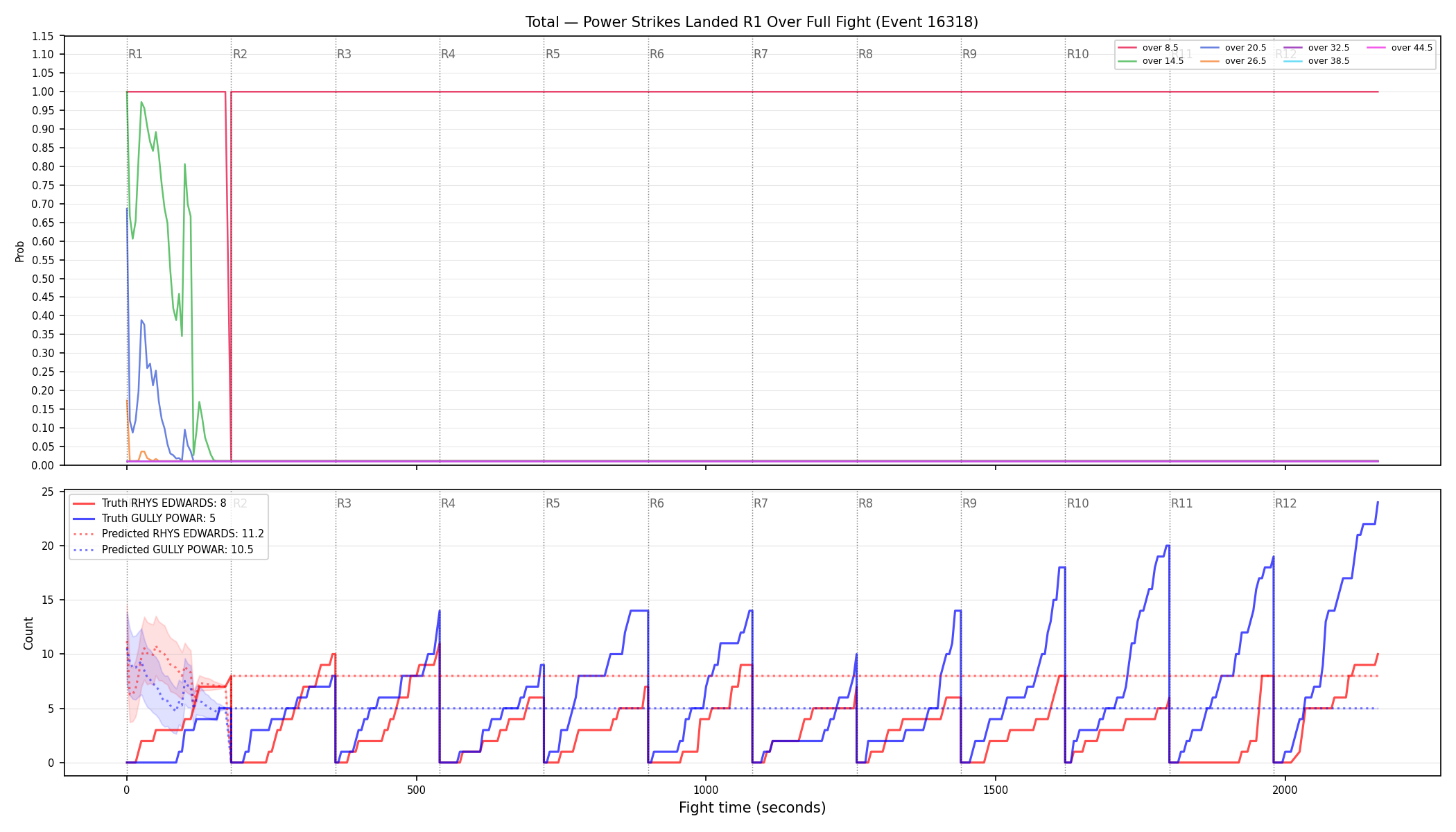Click the 500 tick on the fight time axis
This screenshot has height=832, width=1456.
click(x=416, y=790)
